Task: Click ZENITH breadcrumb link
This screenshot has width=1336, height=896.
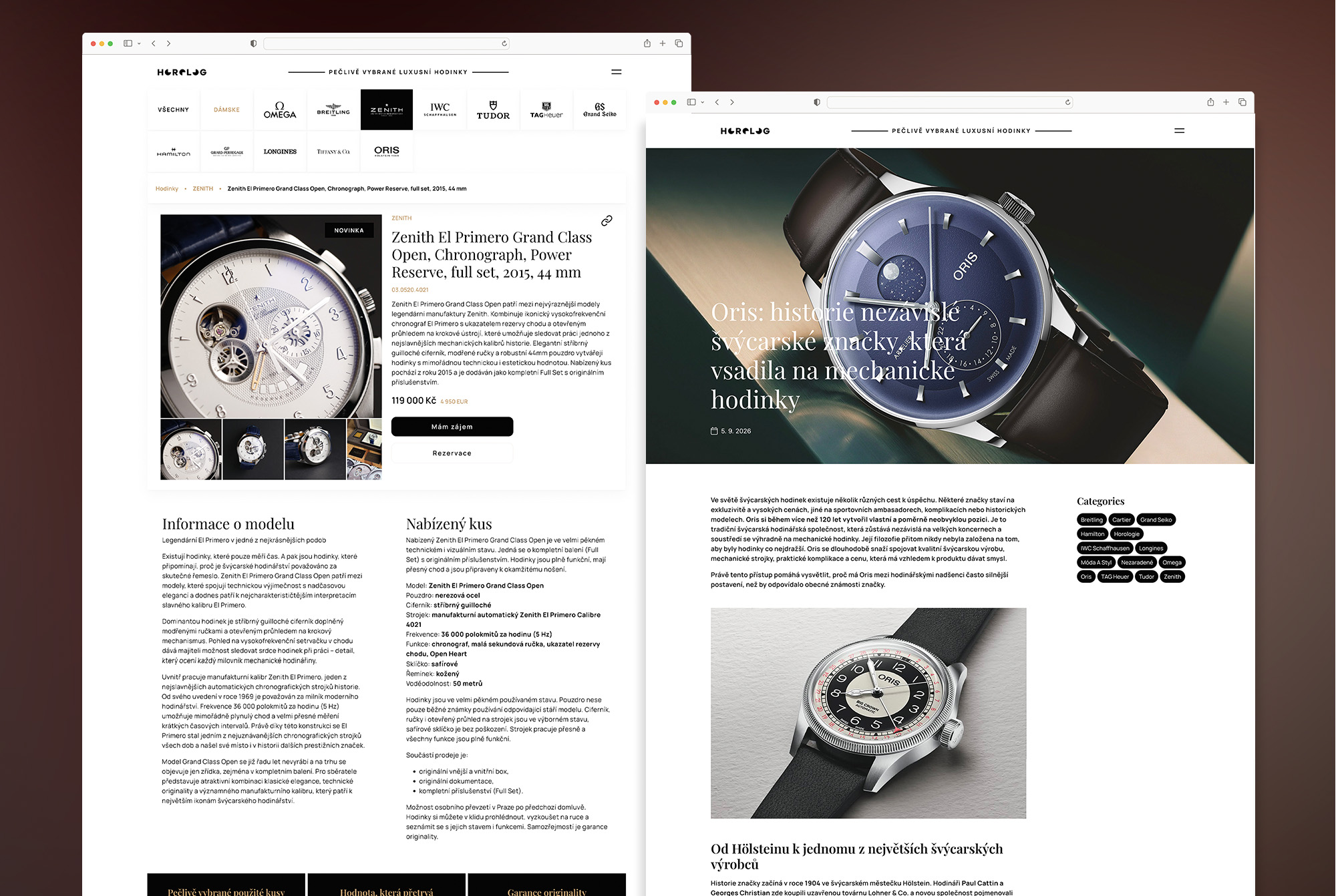Action: tap(203, 189)
